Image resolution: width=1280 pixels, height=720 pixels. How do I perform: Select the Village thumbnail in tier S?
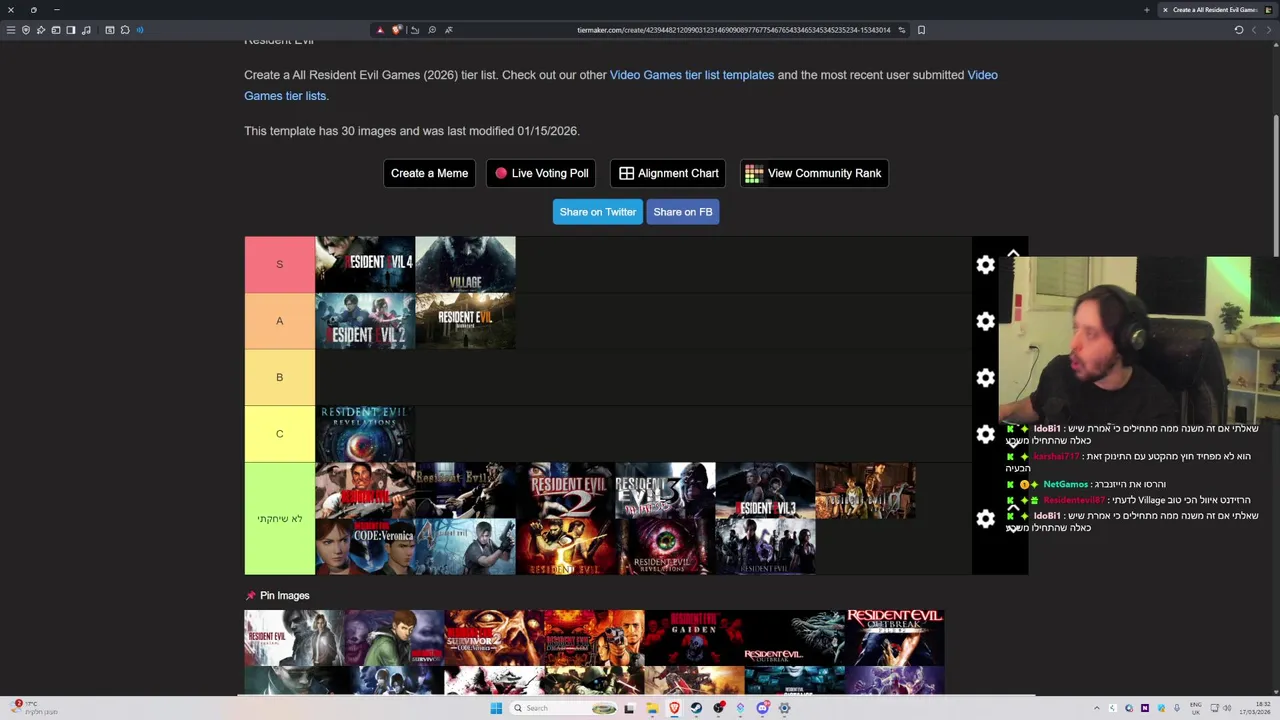pos(465,264)
